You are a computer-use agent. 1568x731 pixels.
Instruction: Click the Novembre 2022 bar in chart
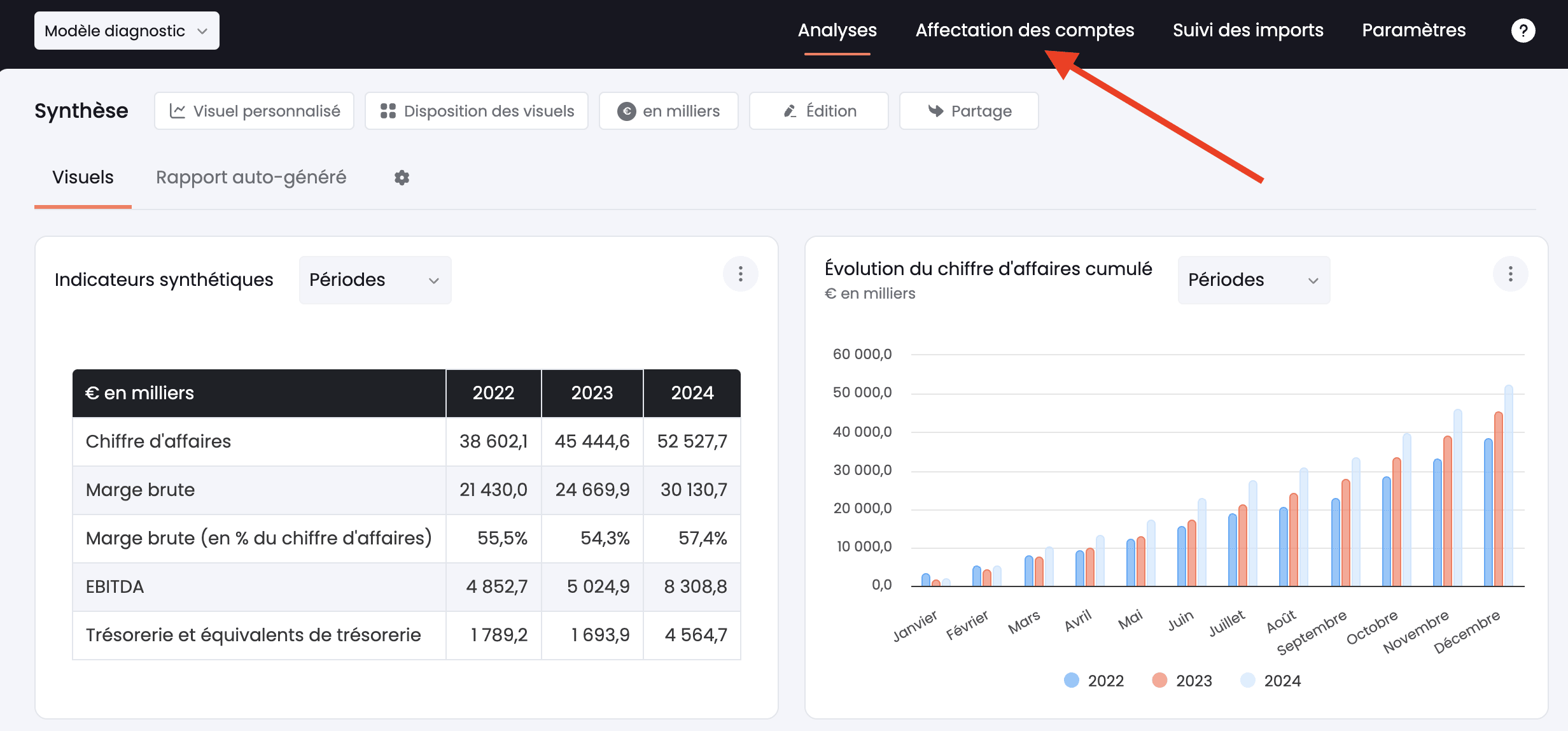(x=1437, y=522)
